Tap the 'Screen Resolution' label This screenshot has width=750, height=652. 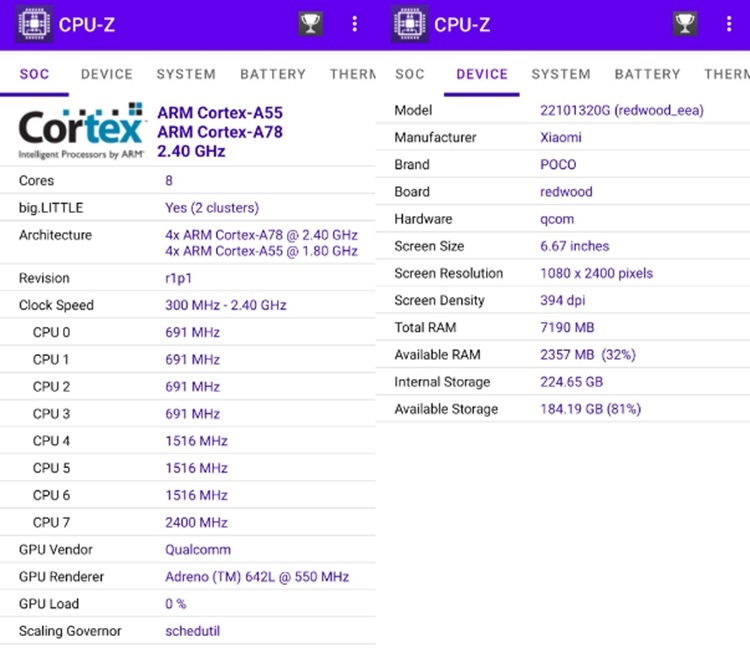point(449,273)
